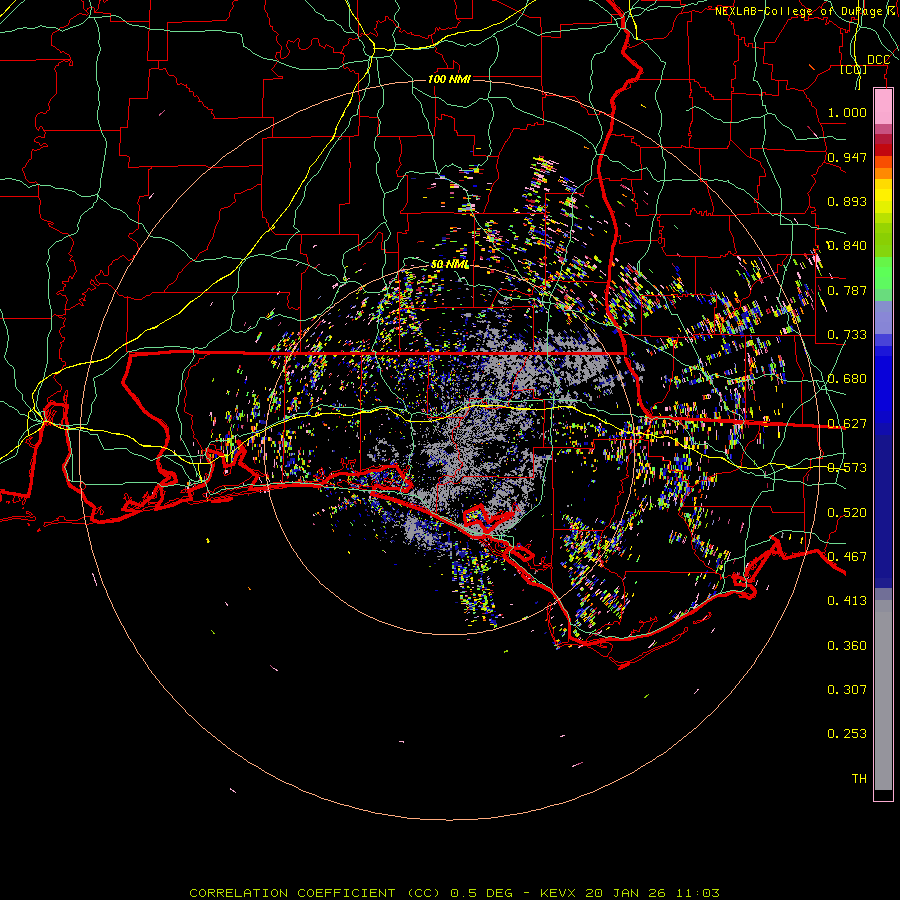Click the 0.947 color scale value
Image resolution: width=900 pixels, height=900 pixels.
tap(847, 157)
